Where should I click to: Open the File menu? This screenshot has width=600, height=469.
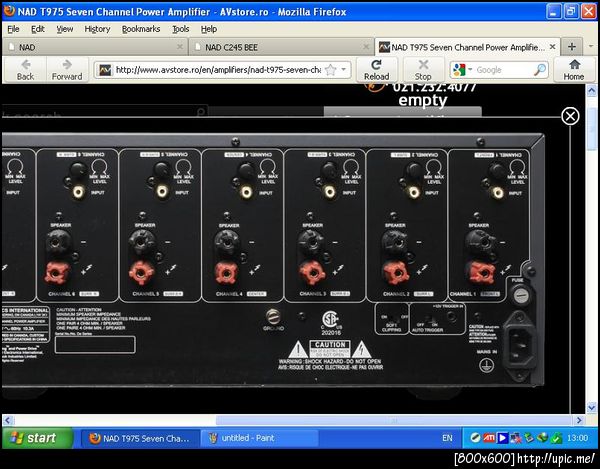[13, 29]
